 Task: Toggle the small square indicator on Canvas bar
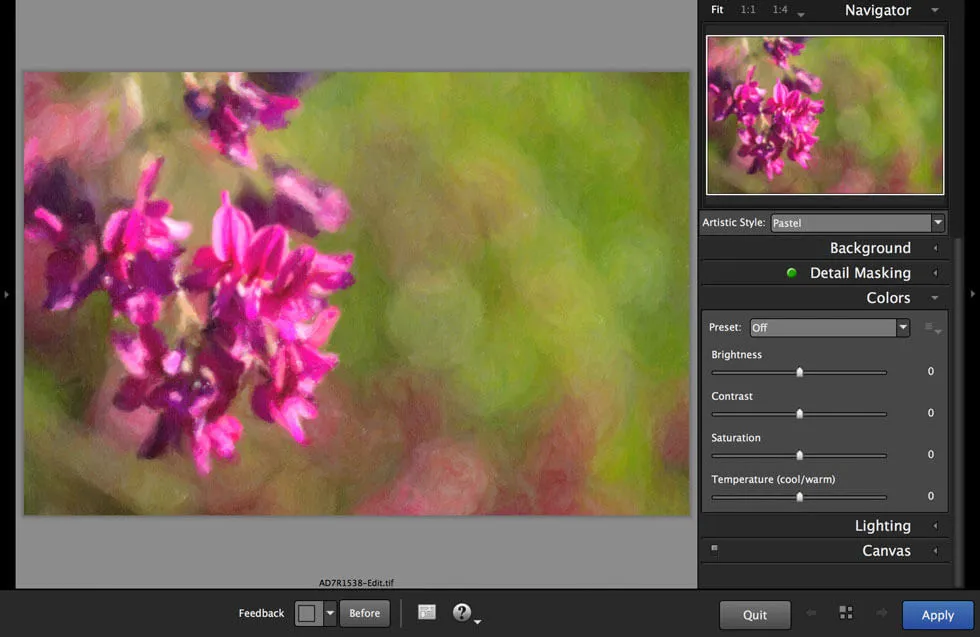coord(714,548)
